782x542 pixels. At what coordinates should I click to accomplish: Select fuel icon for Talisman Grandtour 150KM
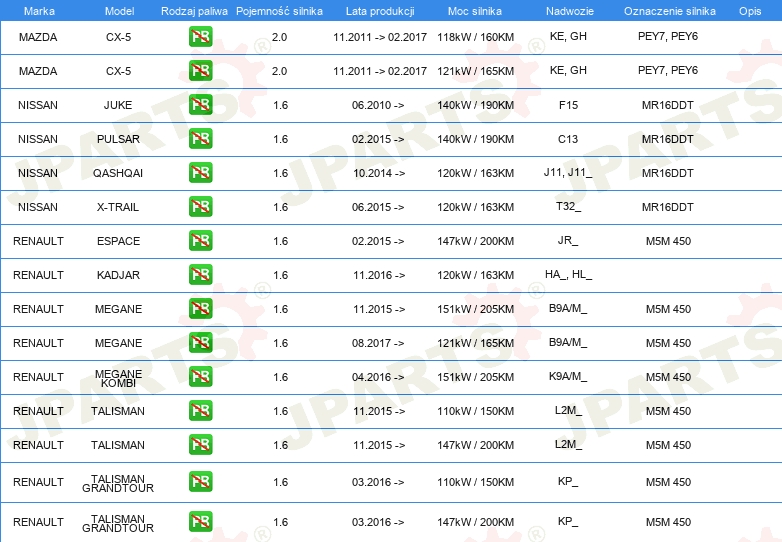pos(200,482)
